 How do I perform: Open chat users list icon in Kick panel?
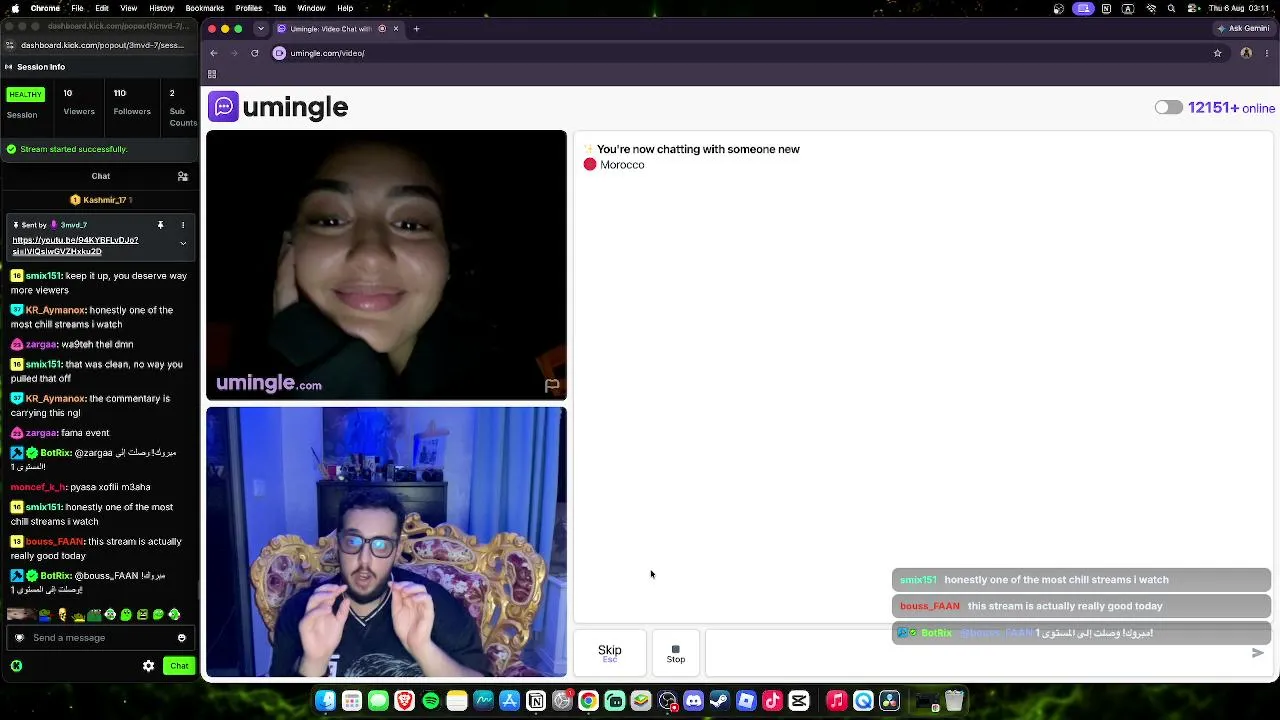(183, 176)
